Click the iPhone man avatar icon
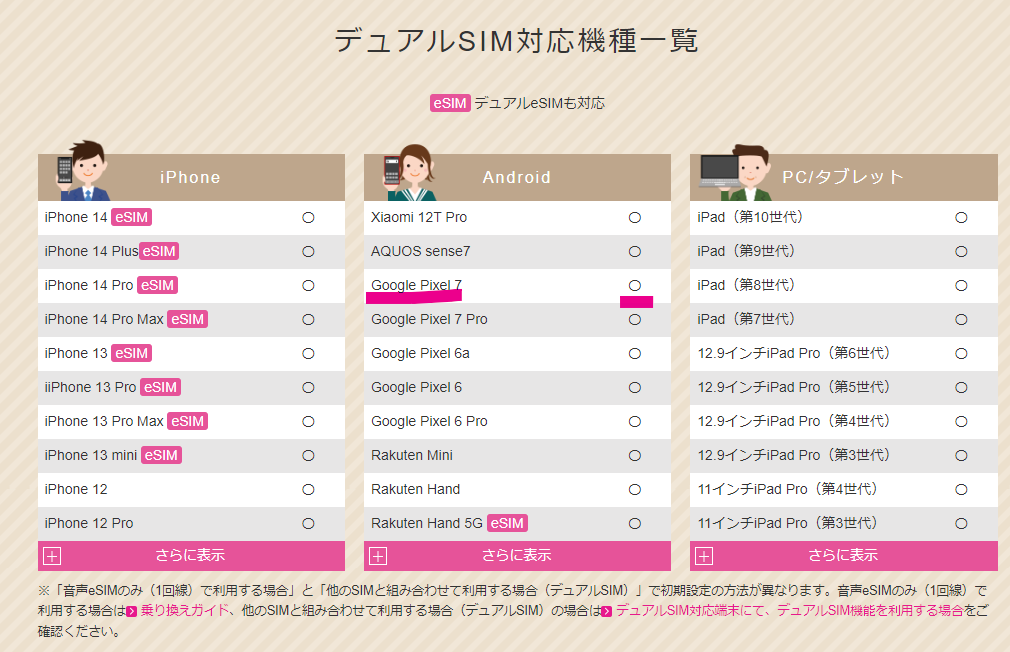1010x652 pixels. click(82, 171)
